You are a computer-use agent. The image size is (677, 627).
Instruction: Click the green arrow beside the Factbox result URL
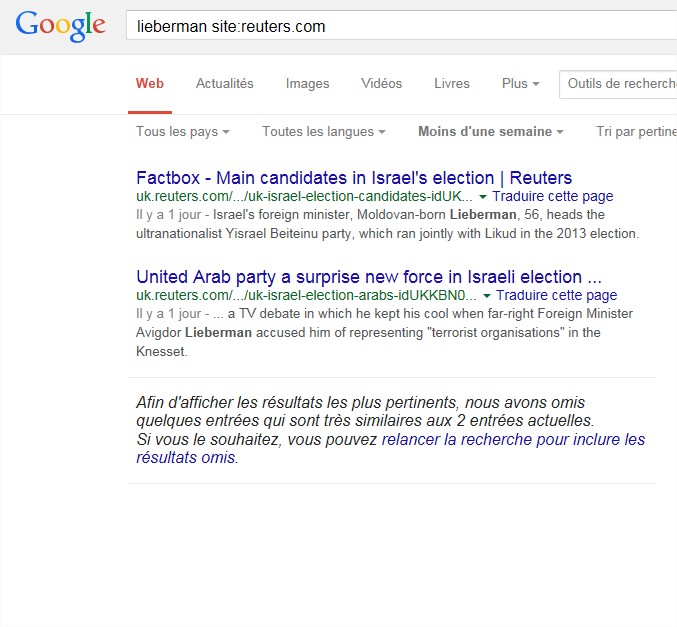point(483,197)
